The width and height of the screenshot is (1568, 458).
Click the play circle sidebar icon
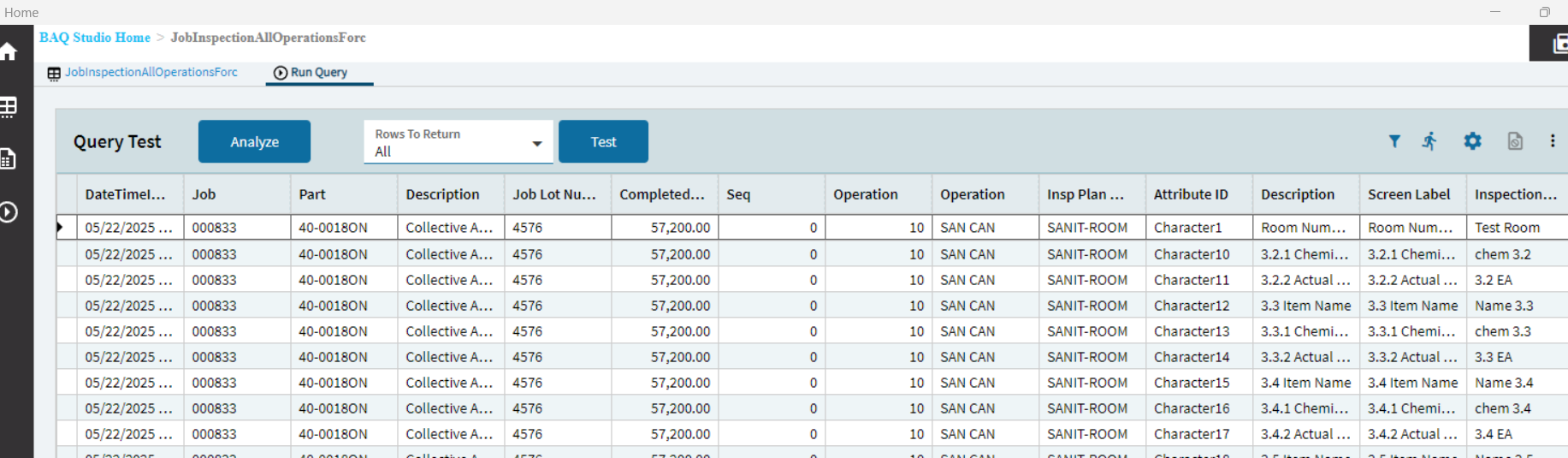(9, 212)
